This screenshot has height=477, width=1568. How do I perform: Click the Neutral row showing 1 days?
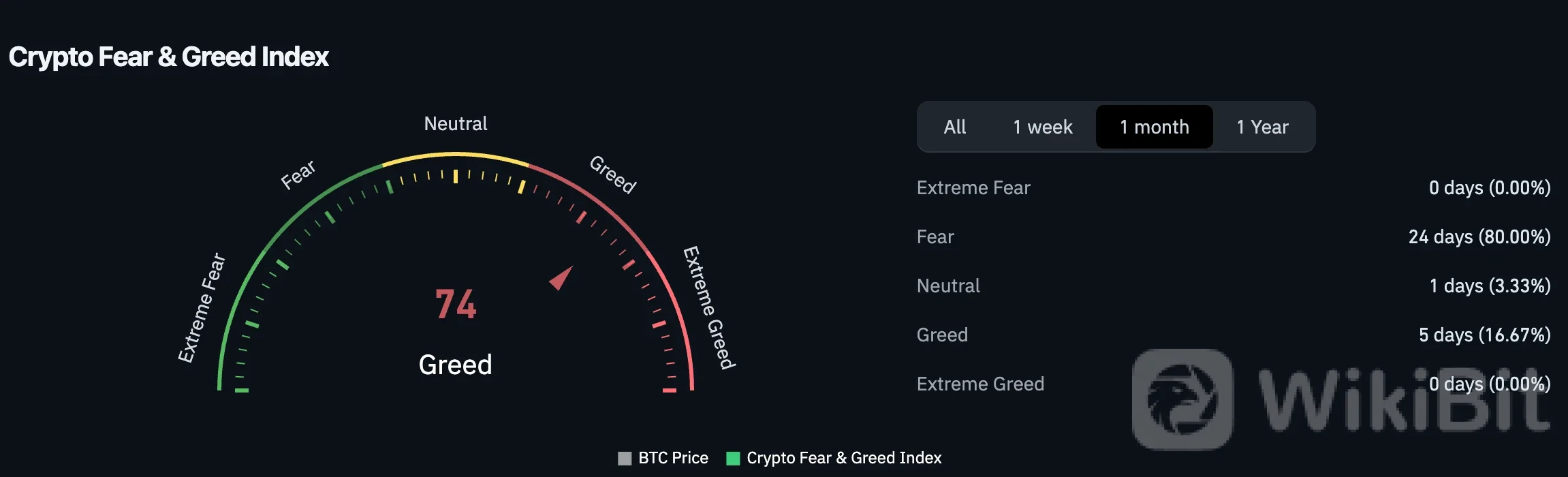point(1234,286)
